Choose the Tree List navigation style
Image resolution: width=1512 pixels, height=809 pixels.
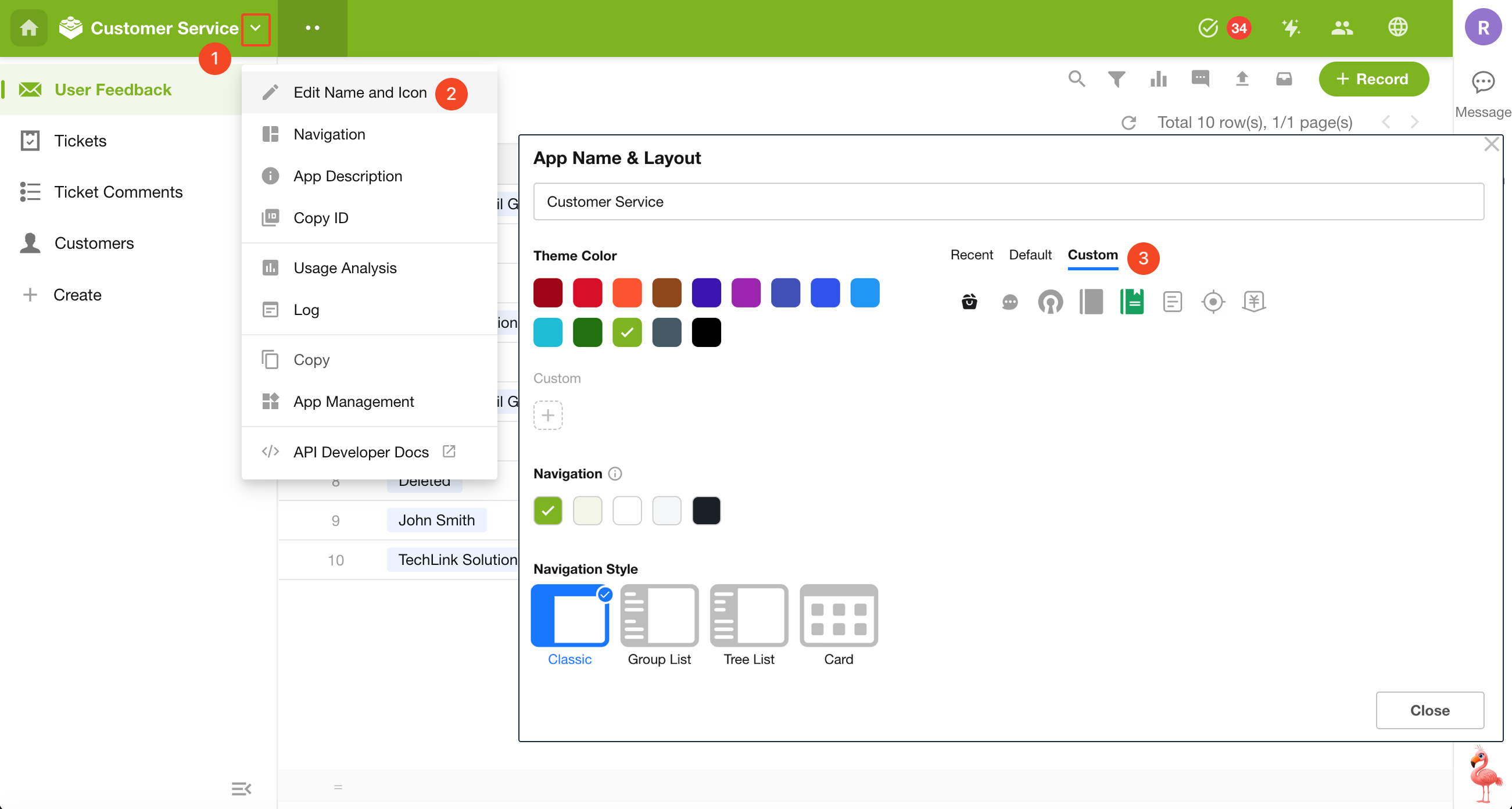[748, 617]
